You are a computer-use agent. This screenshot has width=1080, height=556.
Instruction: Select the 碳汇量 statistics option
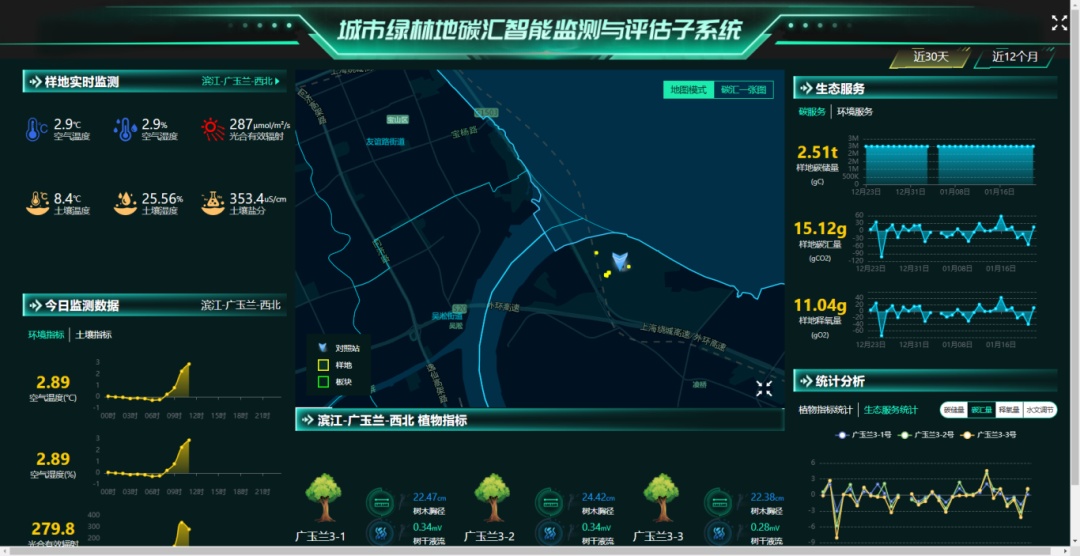(x=982, y=410)
